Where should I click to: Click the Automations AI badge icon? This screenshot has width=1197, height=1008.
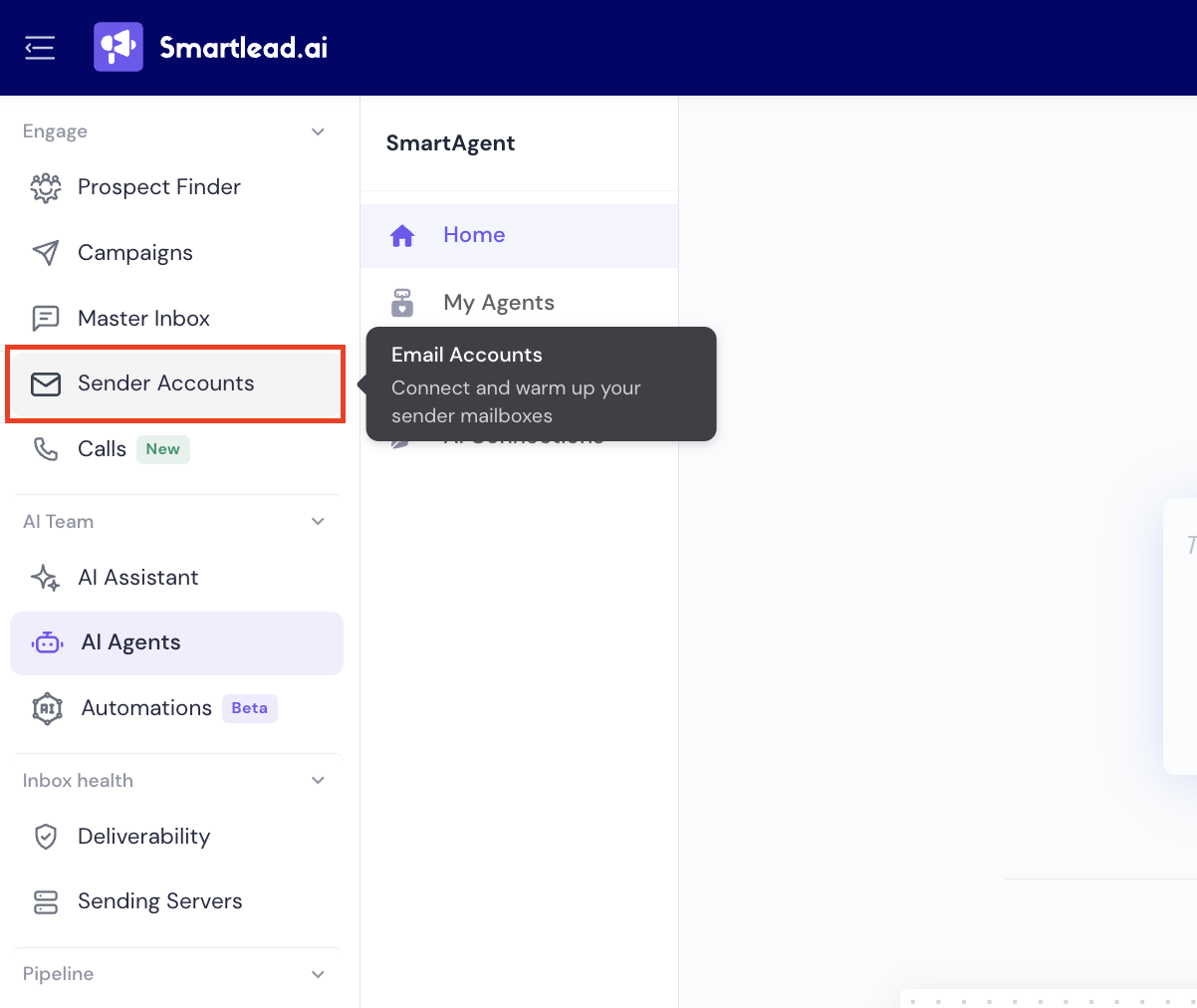point(48,708)
